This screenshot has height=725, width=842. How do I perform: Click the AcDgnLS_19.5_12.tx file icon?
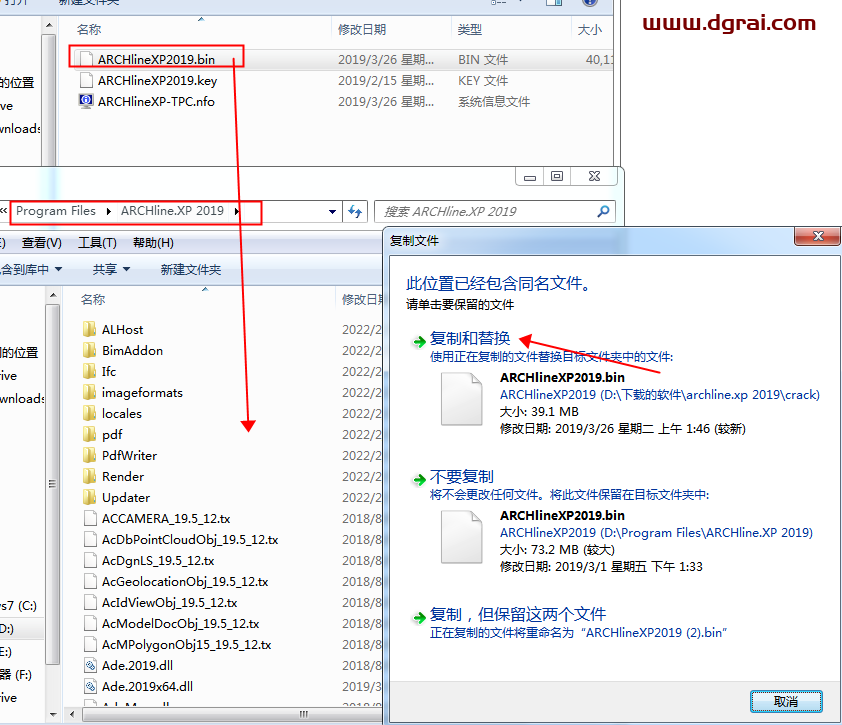pos(90,560)
